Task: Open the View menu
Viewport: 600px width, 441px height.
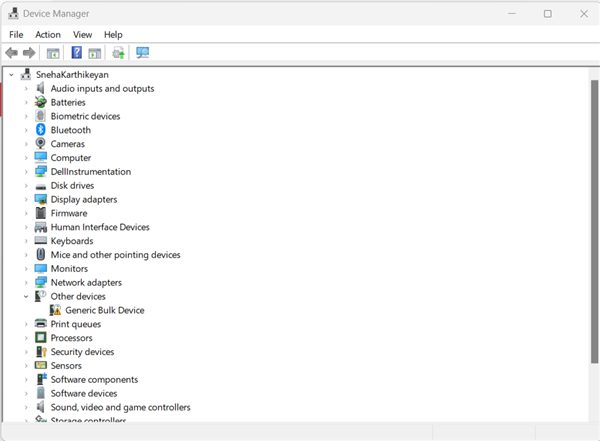Action: (x=82, y=34)
